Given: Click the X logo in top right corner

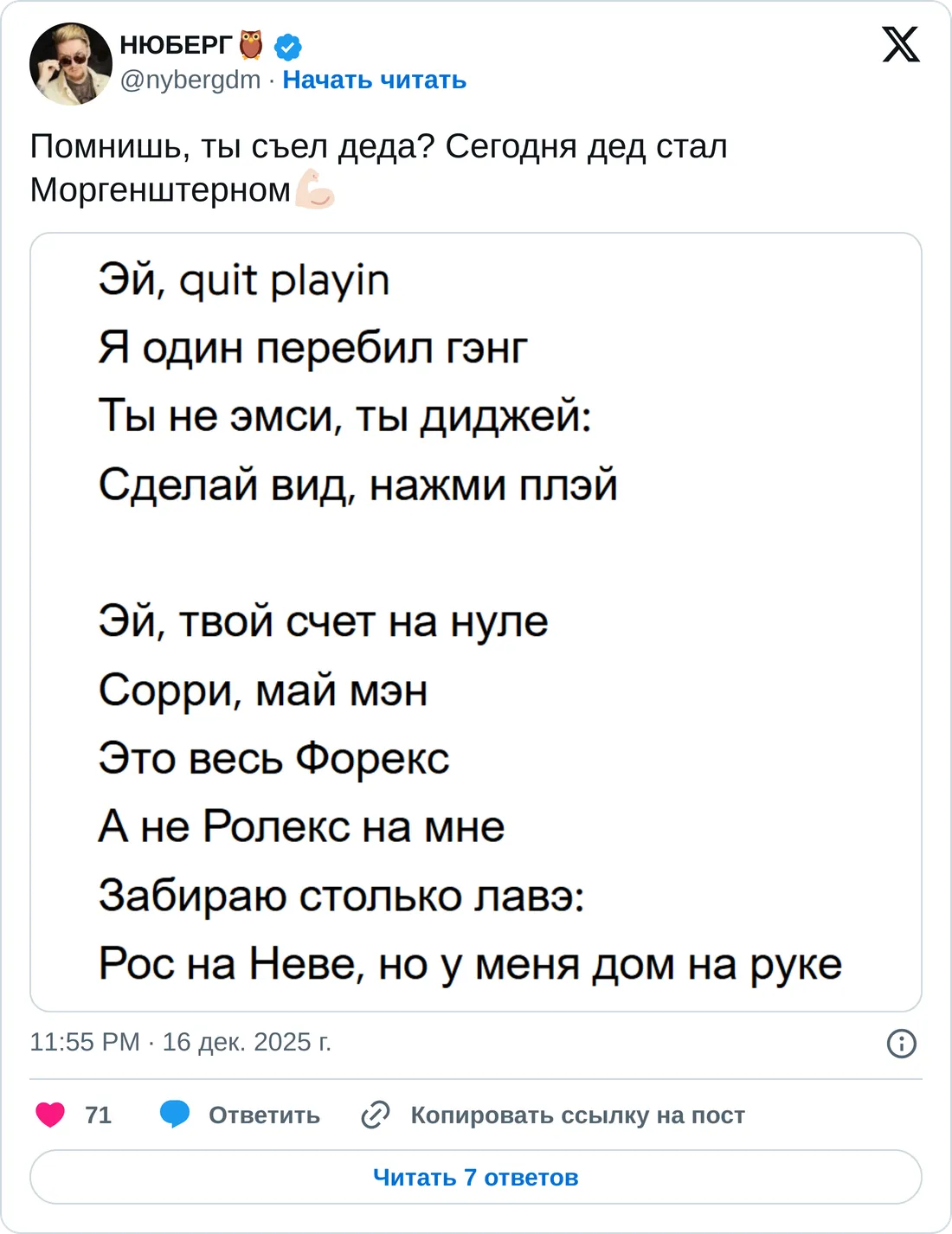Looking at the screenshot, I should pyautogui.click(x=900, y=45).
